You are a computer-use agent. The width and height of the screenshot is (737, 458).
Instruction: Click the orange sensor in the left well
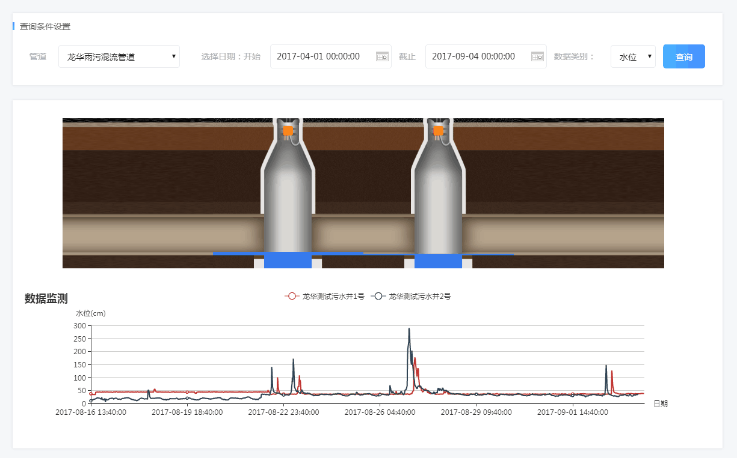[288, 130]
